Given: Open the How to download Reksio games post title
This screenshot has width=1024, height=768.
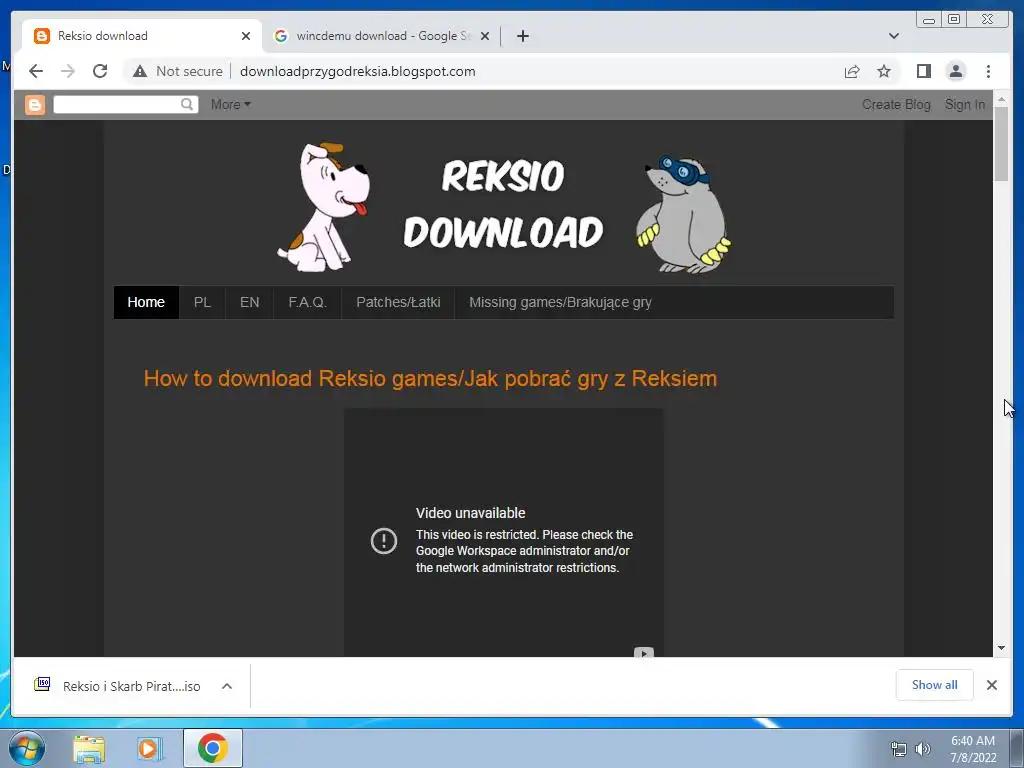Looking at the screenshot, I should (x=430, y=379).
